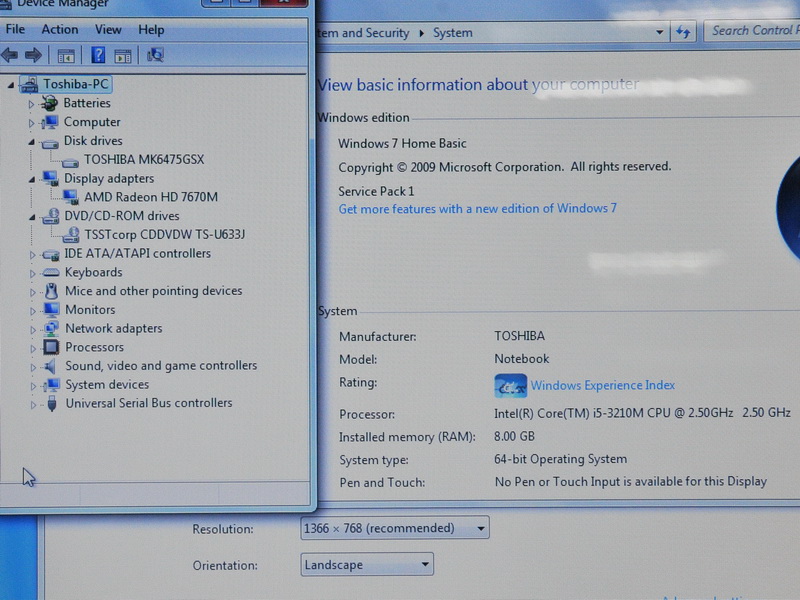The height and width of the screenshot is (600, 800).
Task: Click the Forward arrow in Device Manager toolbar
Action: coord(34,55)
